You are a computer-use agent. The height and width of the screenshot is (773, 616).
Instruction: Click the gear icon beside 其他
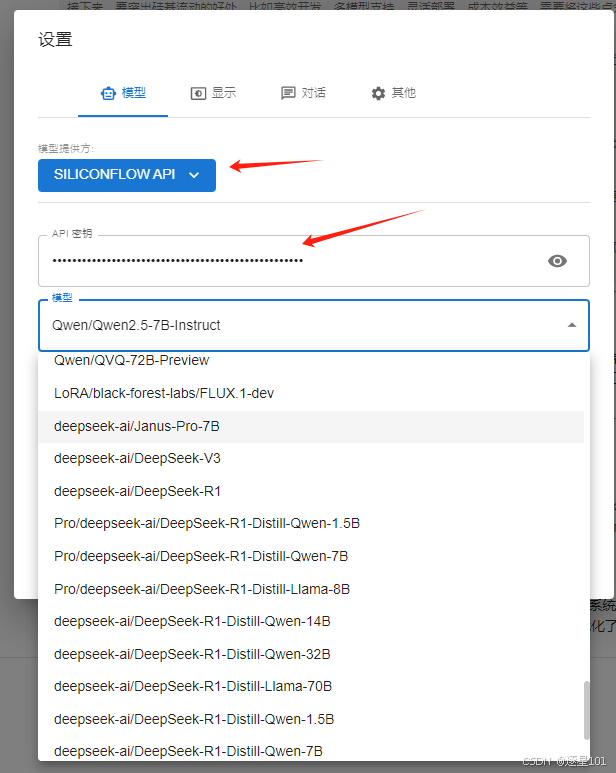[x=378, y=93]
